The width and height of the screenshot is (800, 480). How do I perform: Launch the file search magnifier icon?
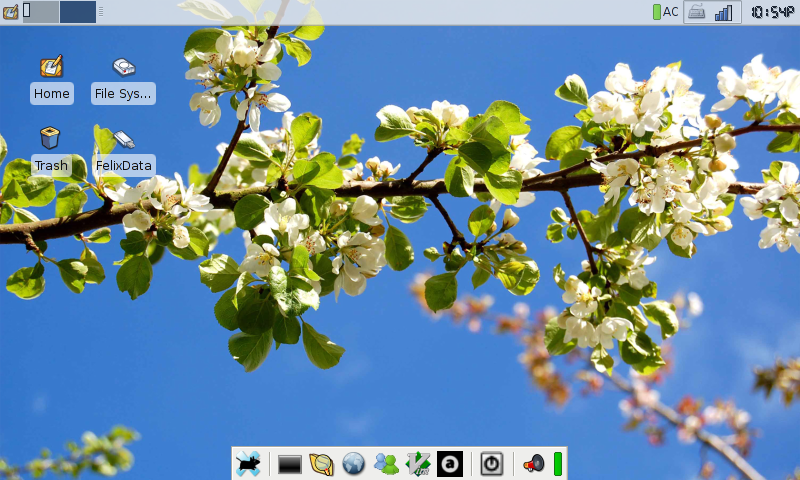321,464
